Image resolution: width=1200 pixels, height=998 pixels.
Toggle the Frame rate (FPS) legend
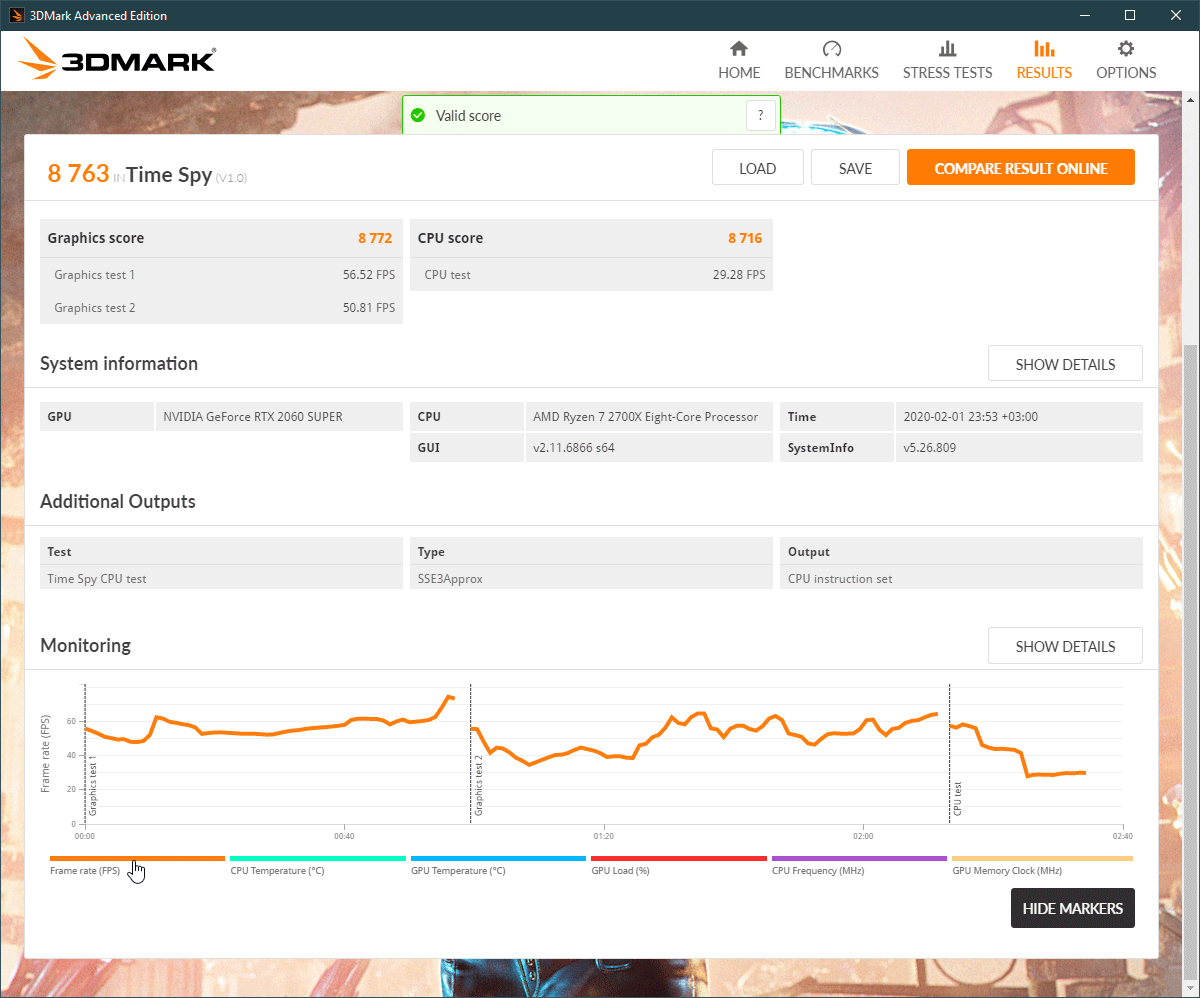pos(138,865)
